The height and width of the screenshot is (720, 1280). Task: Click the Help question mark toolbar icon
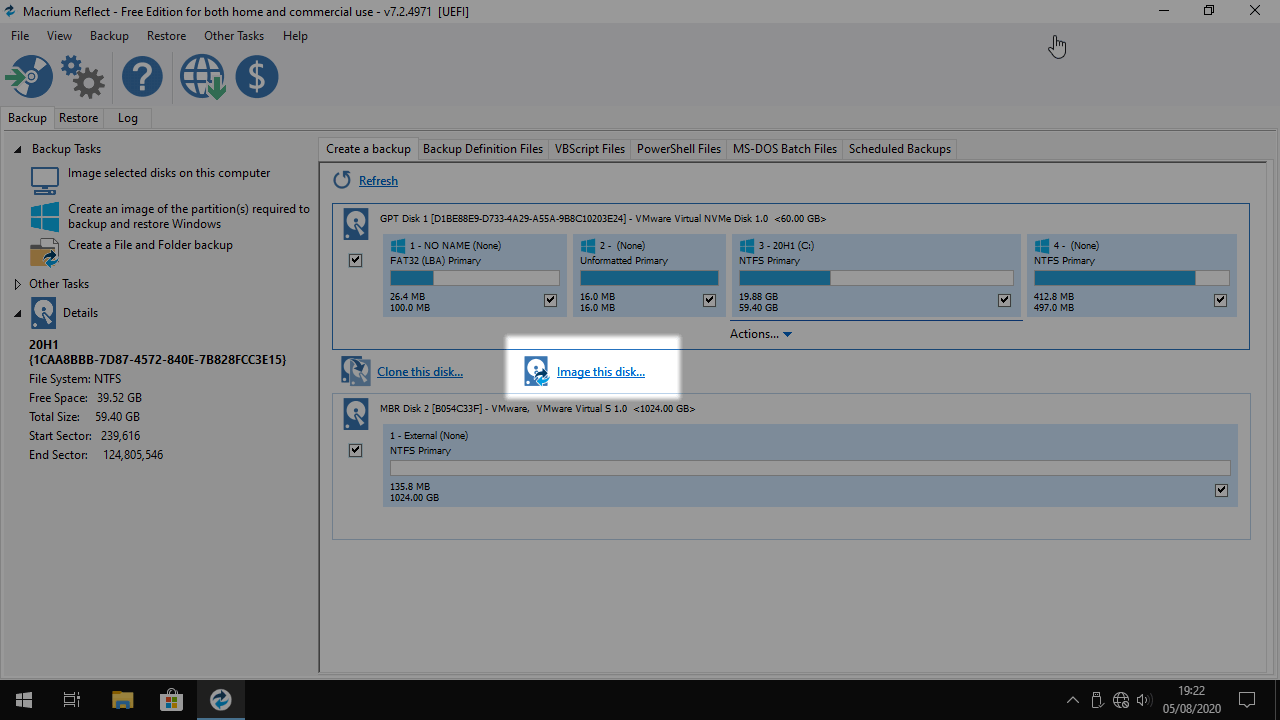(x=142, y=77)
